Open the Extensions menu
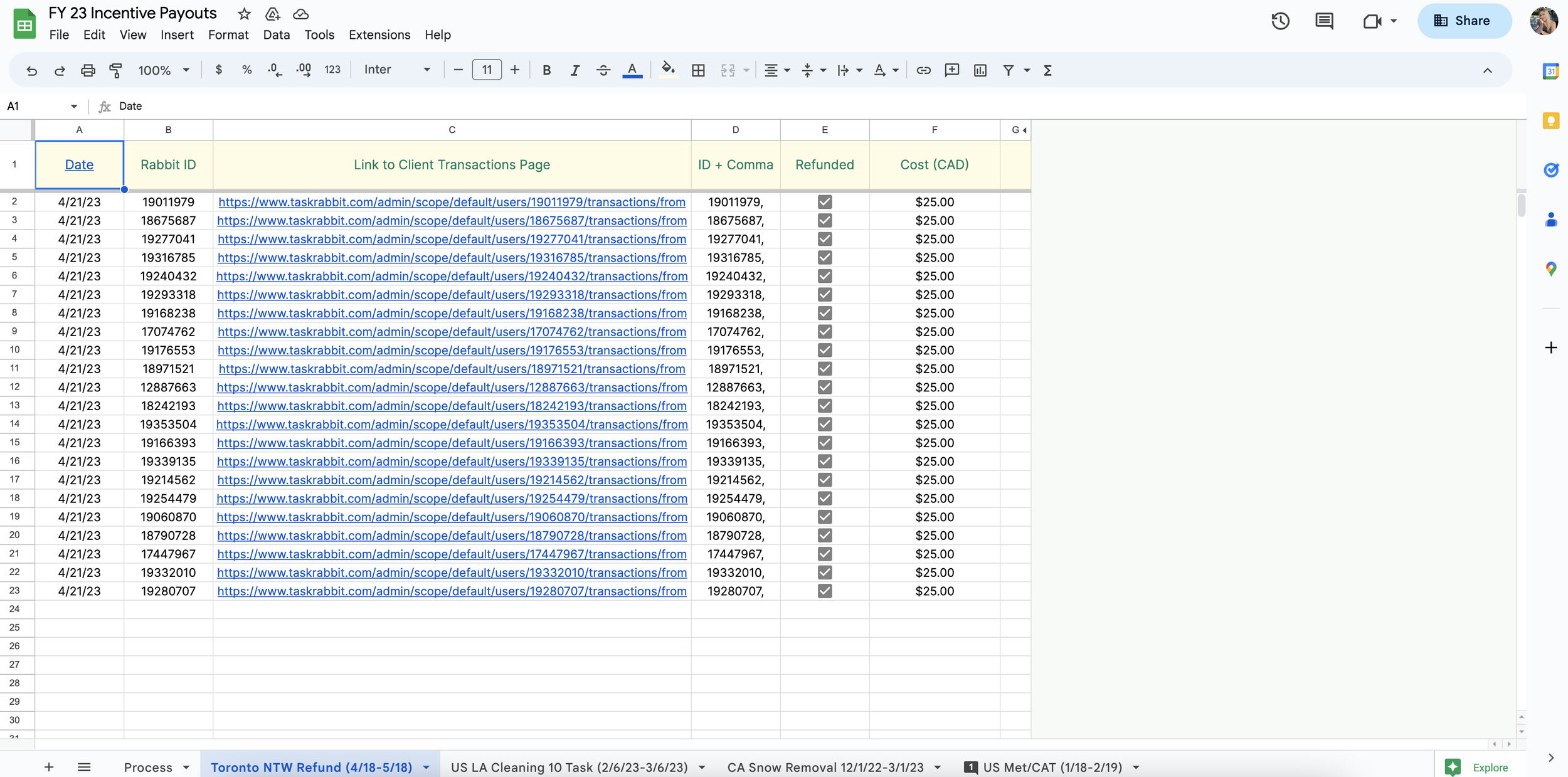 click(x=379, y=34)
